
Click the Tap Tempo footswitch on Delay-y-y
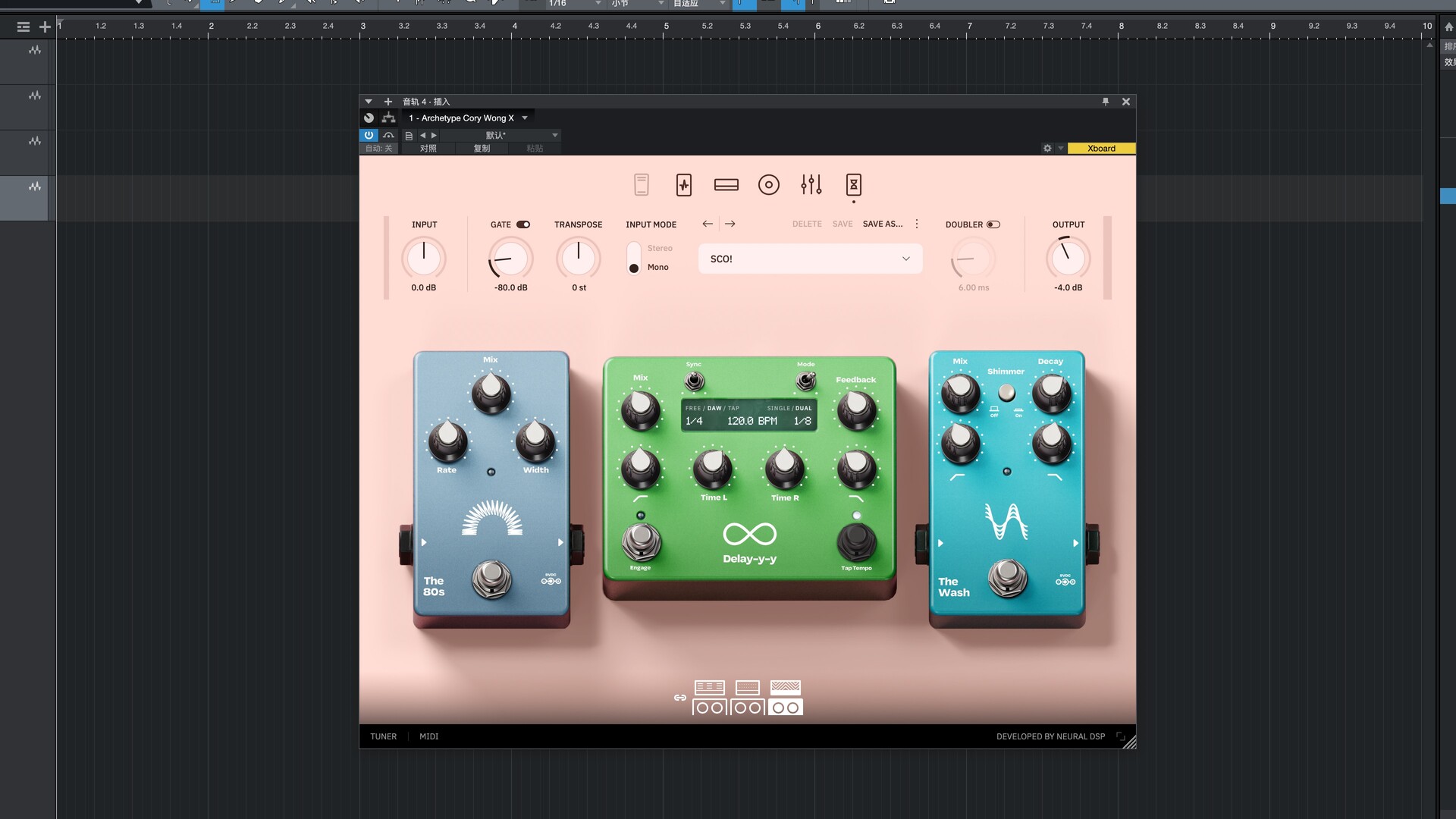(856, 540)
